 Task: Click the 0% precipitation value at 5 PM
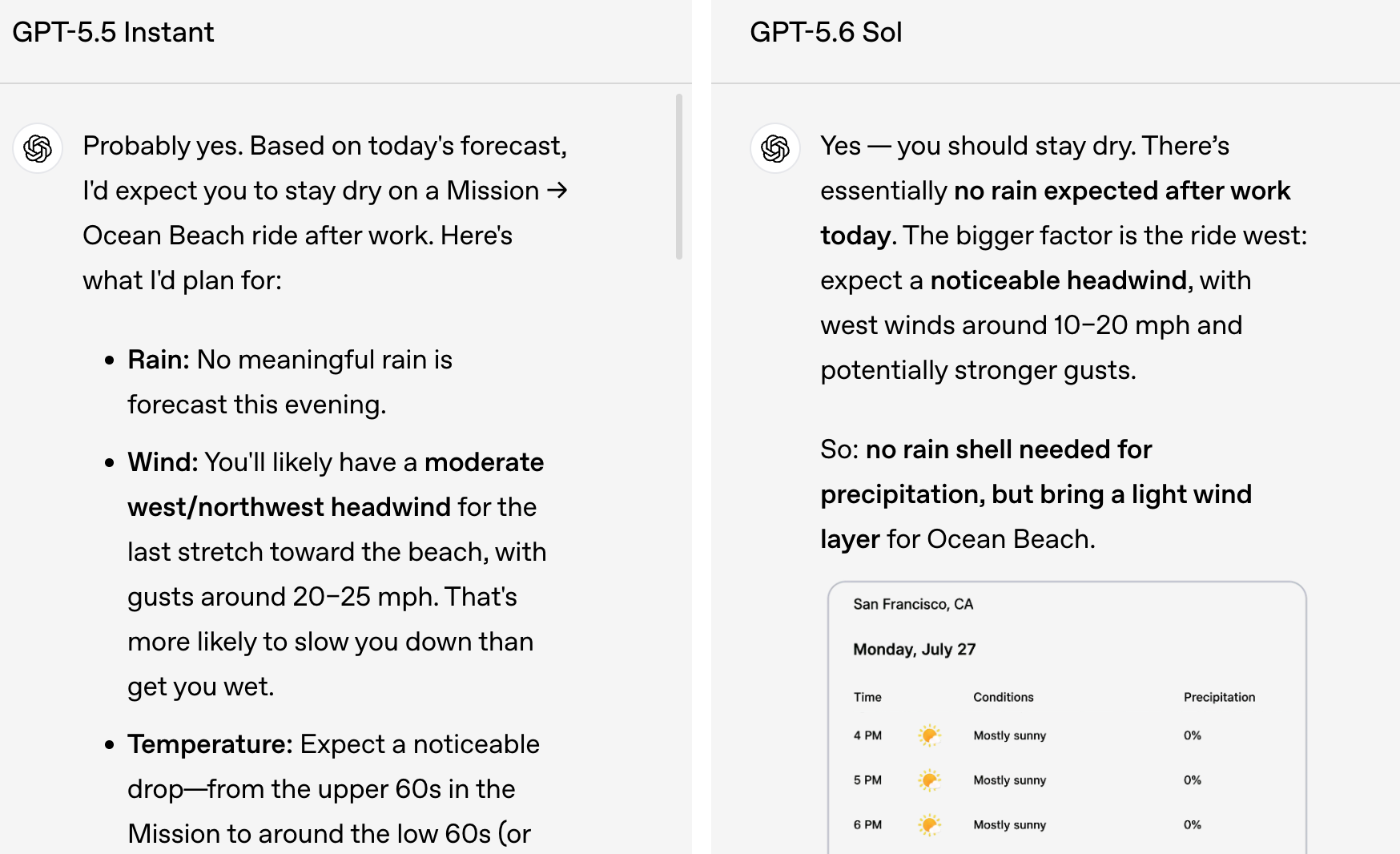(x=1192, y=780)
